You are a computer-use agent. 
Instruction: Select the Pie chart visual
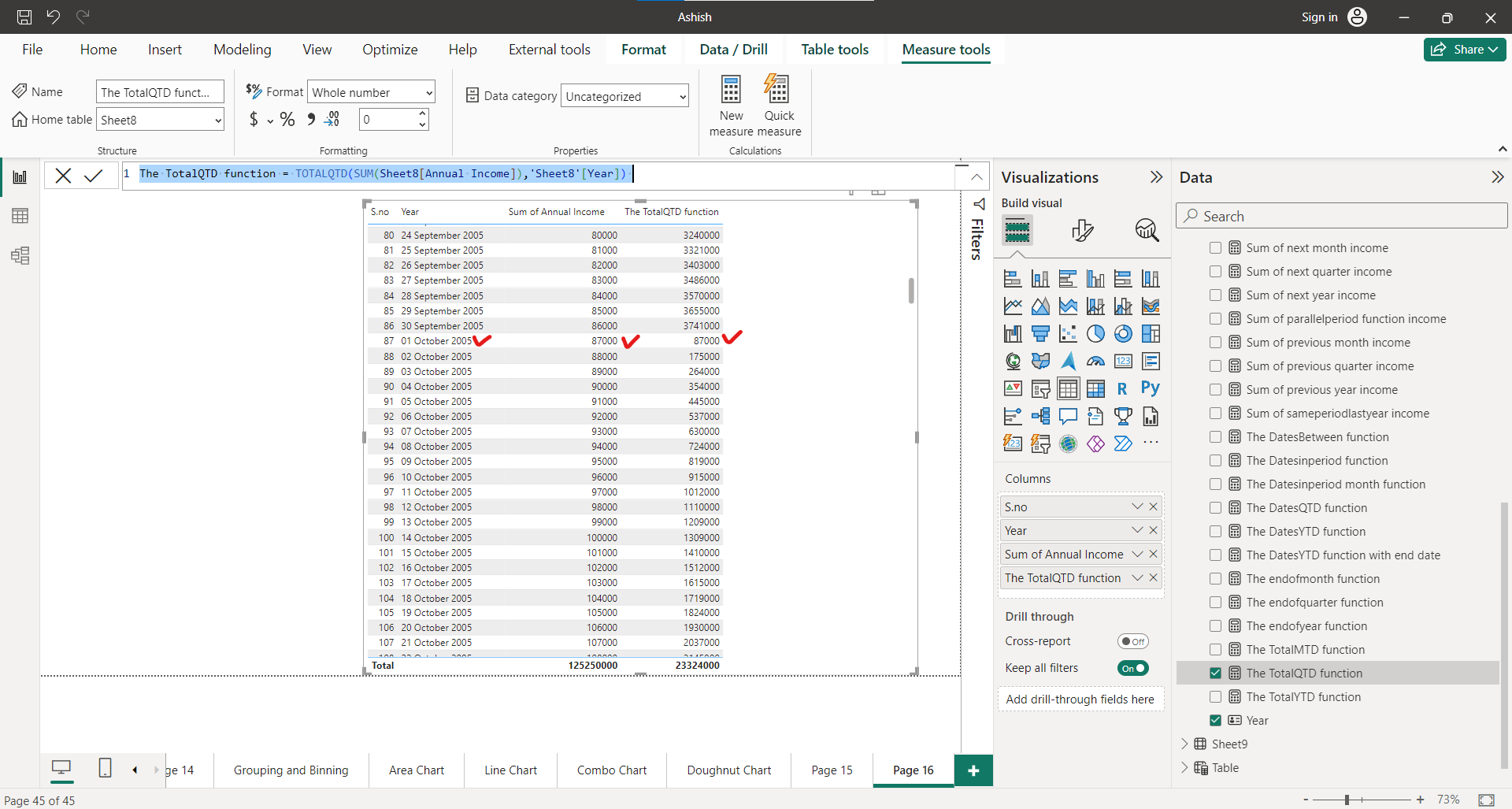tap(1095, 333)
